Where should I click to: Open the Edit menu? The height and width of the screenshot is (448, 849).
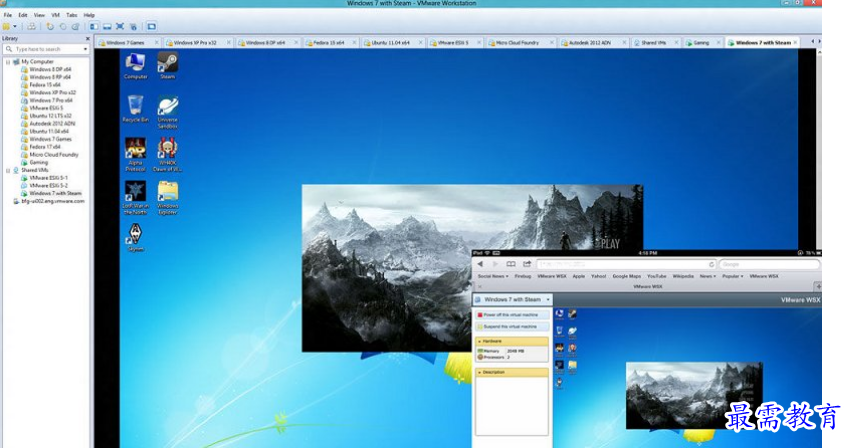pyautogui.click(x=23, y=15)
